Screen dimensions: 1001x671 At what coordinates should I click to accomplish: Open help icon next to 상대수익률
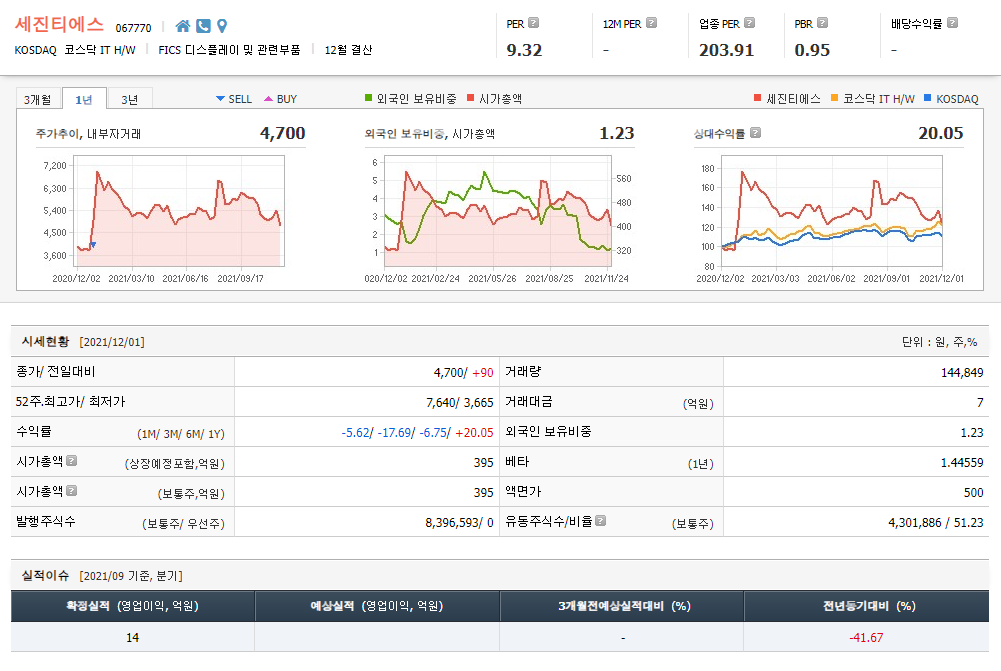(755, 133)
